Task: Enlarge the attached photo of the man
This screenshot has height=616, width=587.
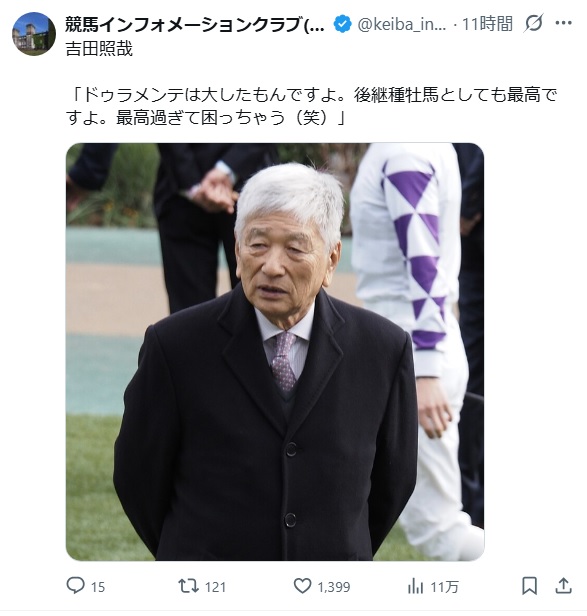Action: pyautogui.click(x=275, y=352)
